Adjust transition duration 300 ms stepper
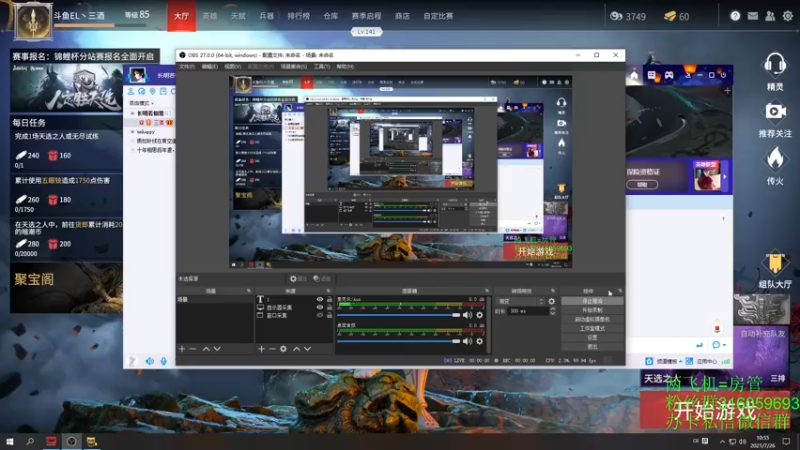The height and width of the screenshot is (450, 800). [x=553, y=311]
